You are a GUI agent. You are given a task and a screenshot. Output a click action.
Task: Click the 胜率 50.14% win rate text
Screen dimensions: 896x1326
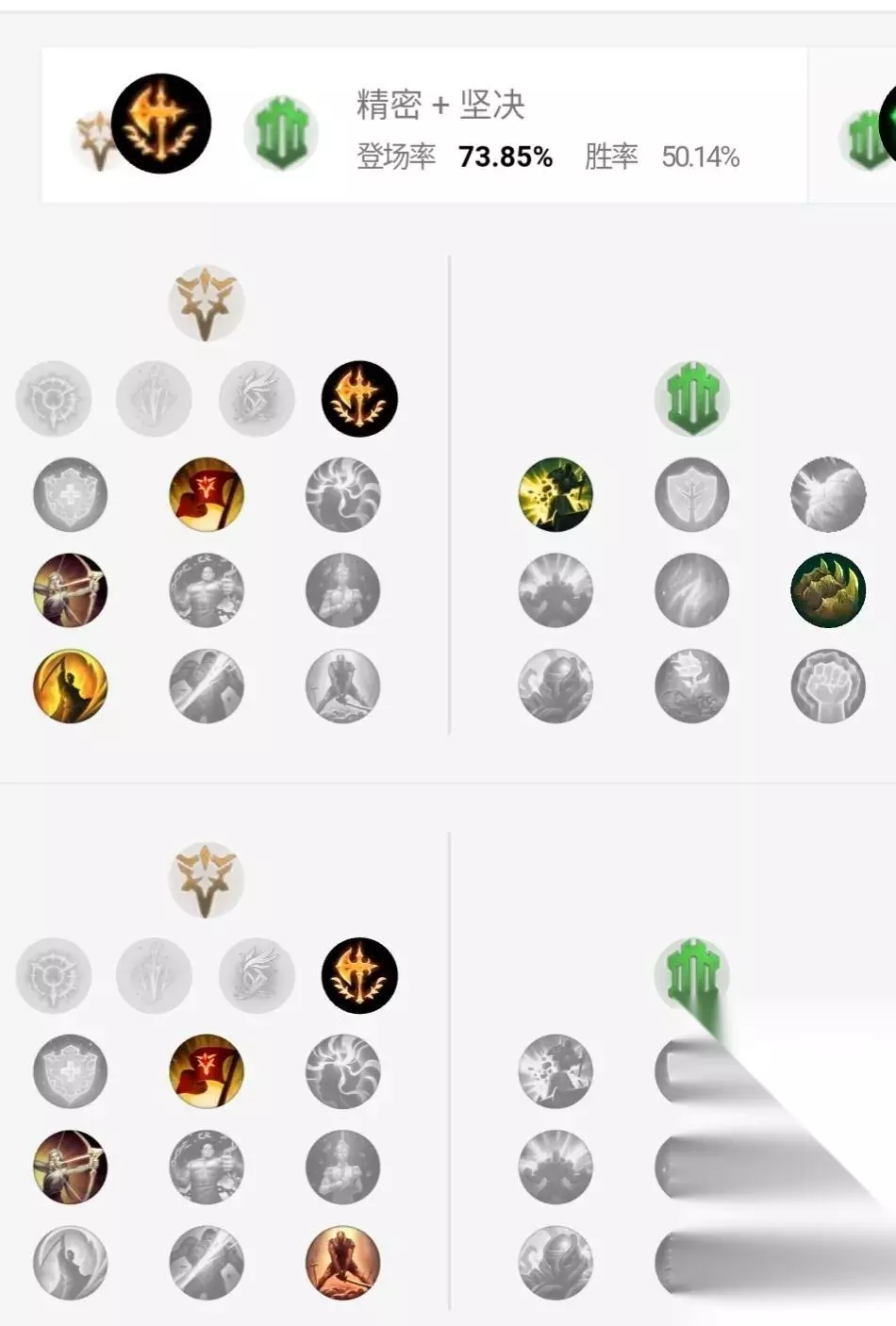pos(662,157)
